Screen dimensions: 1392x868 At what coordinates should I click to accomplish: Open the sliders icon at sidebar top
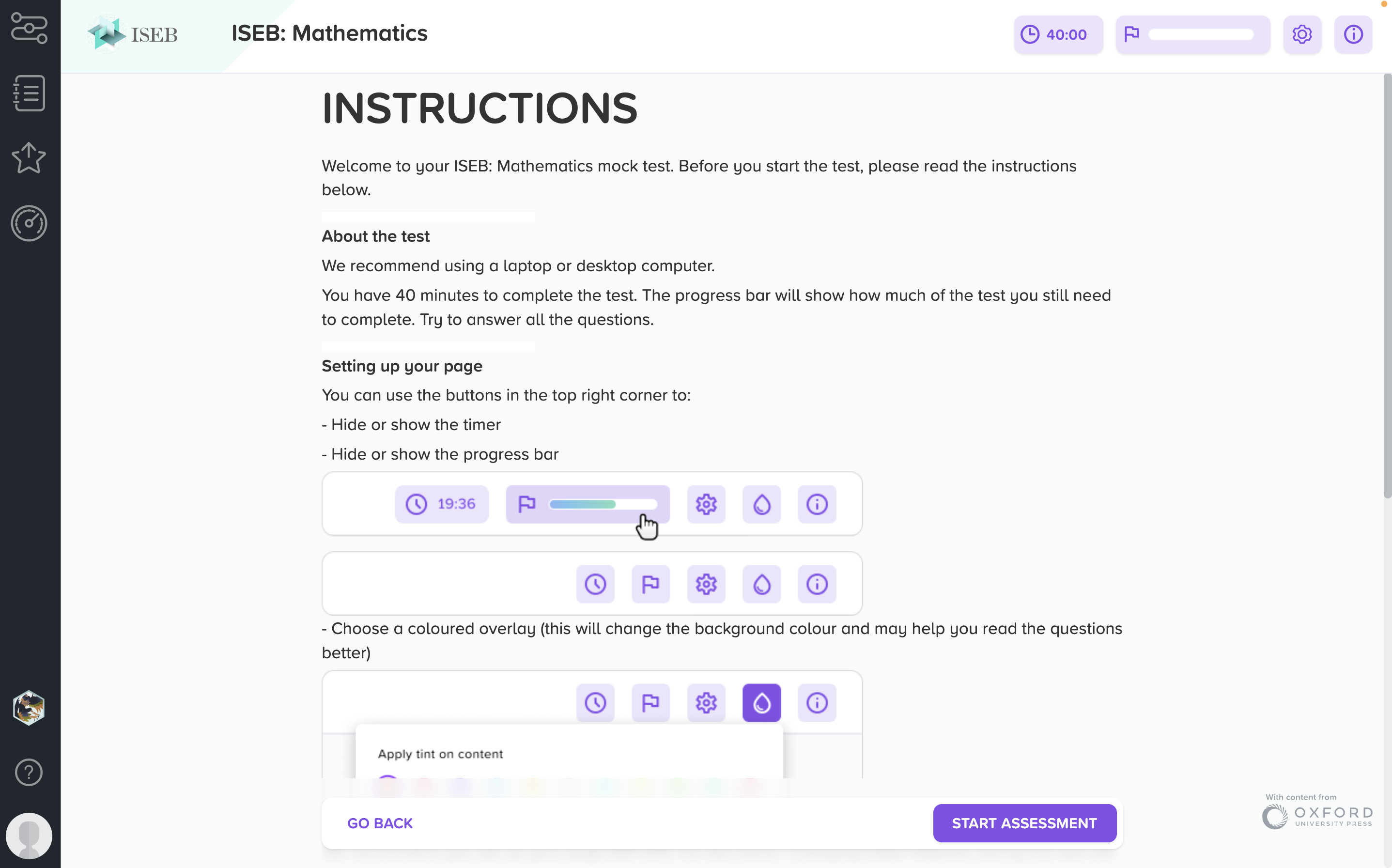click(x=29, y=28)
